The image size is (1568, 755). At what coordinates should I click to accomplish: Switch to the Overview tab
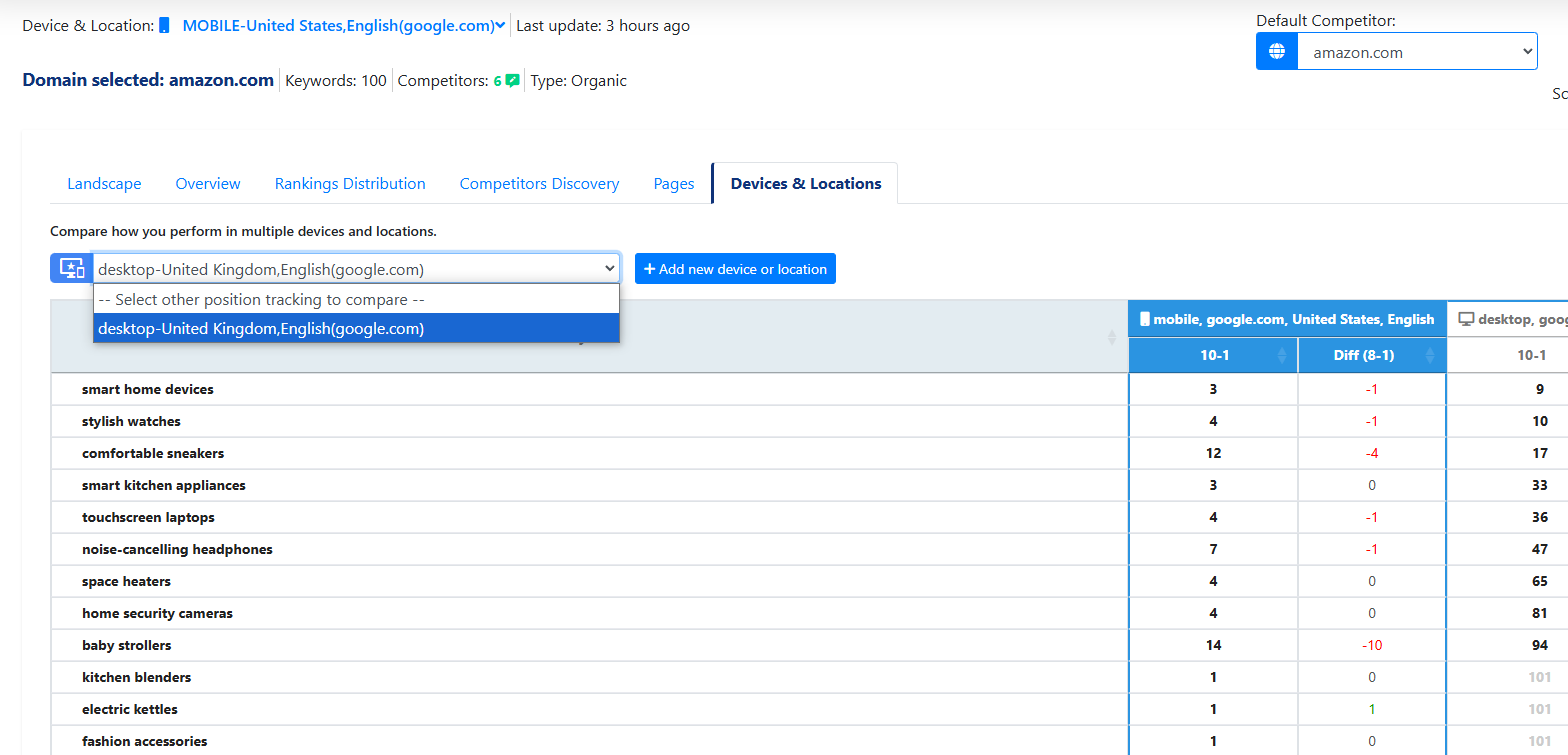(208, 184)
